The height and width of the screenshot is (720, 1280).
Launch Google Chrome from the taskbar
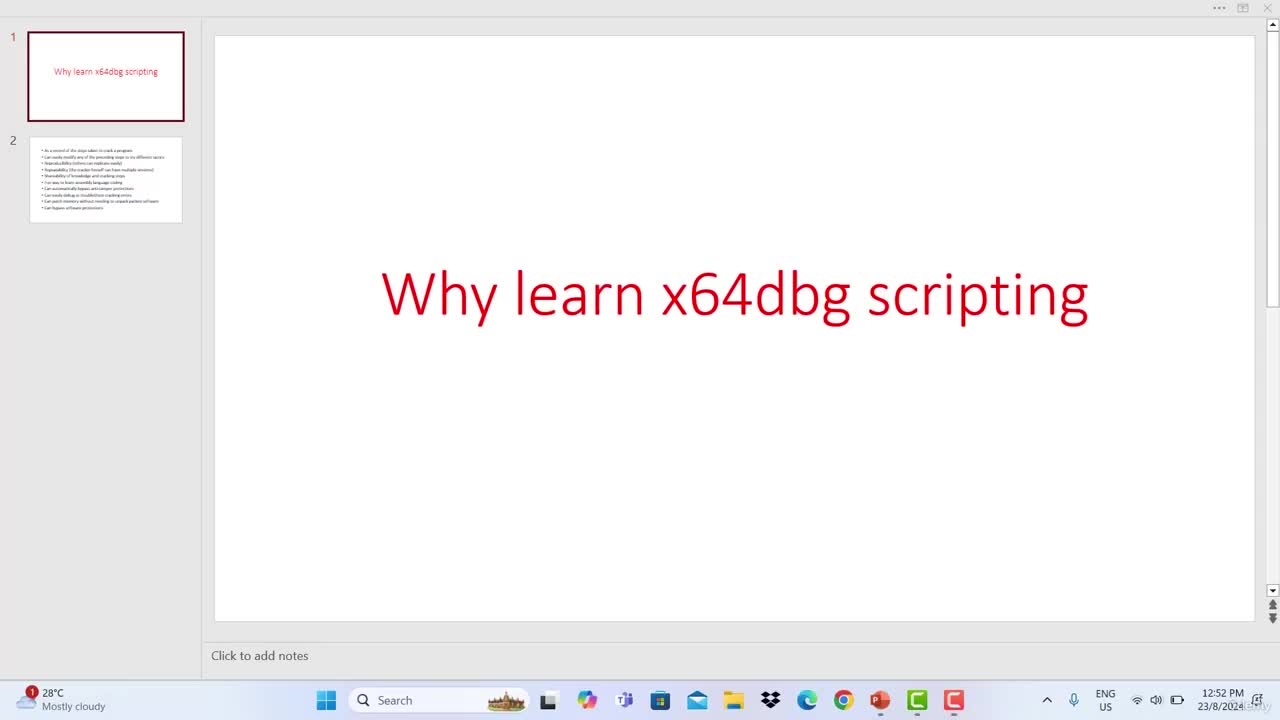[x=843, y=700]
